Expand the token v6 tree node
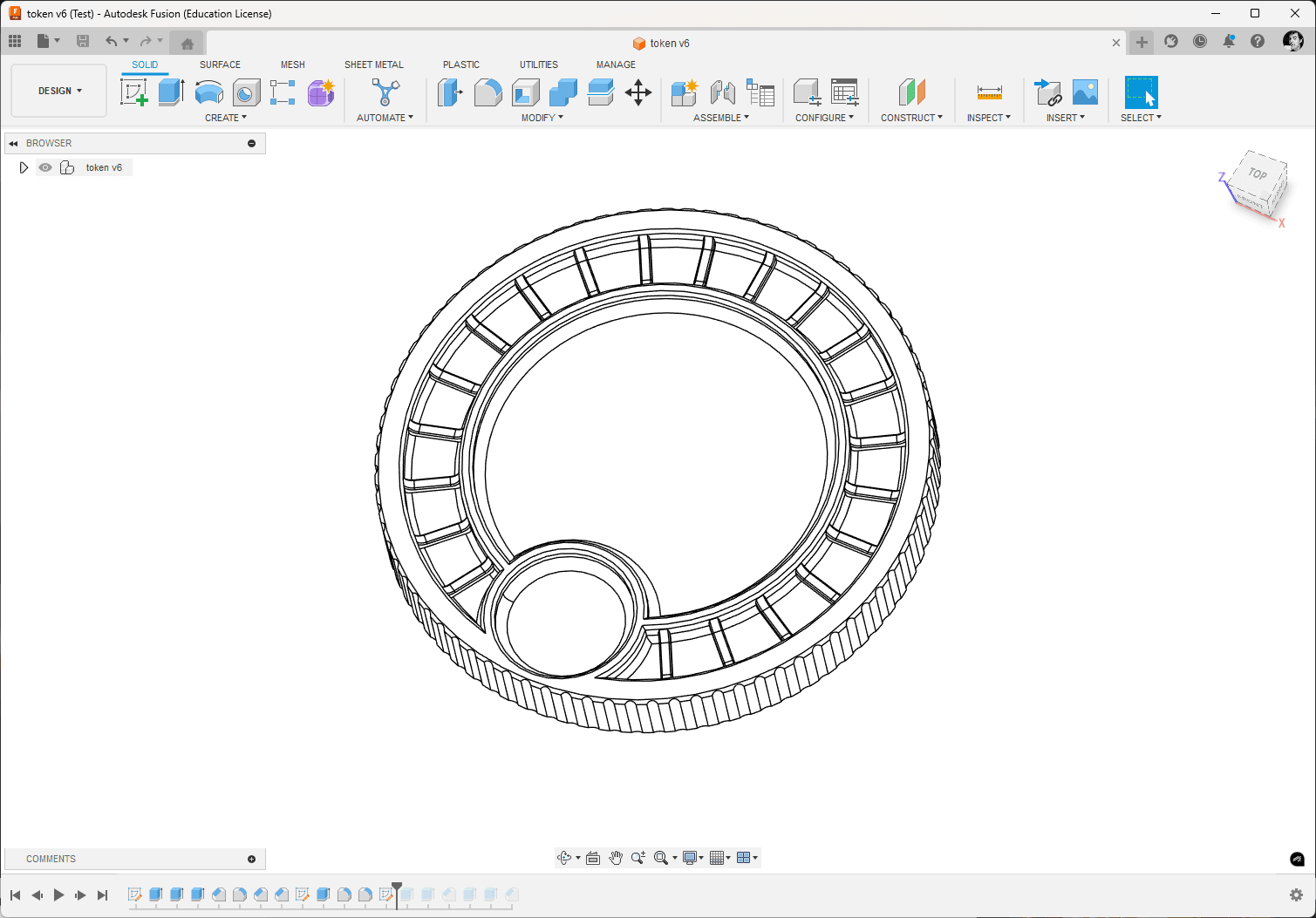Screen dimensions: 1316x918 click(x=24, y=167)
